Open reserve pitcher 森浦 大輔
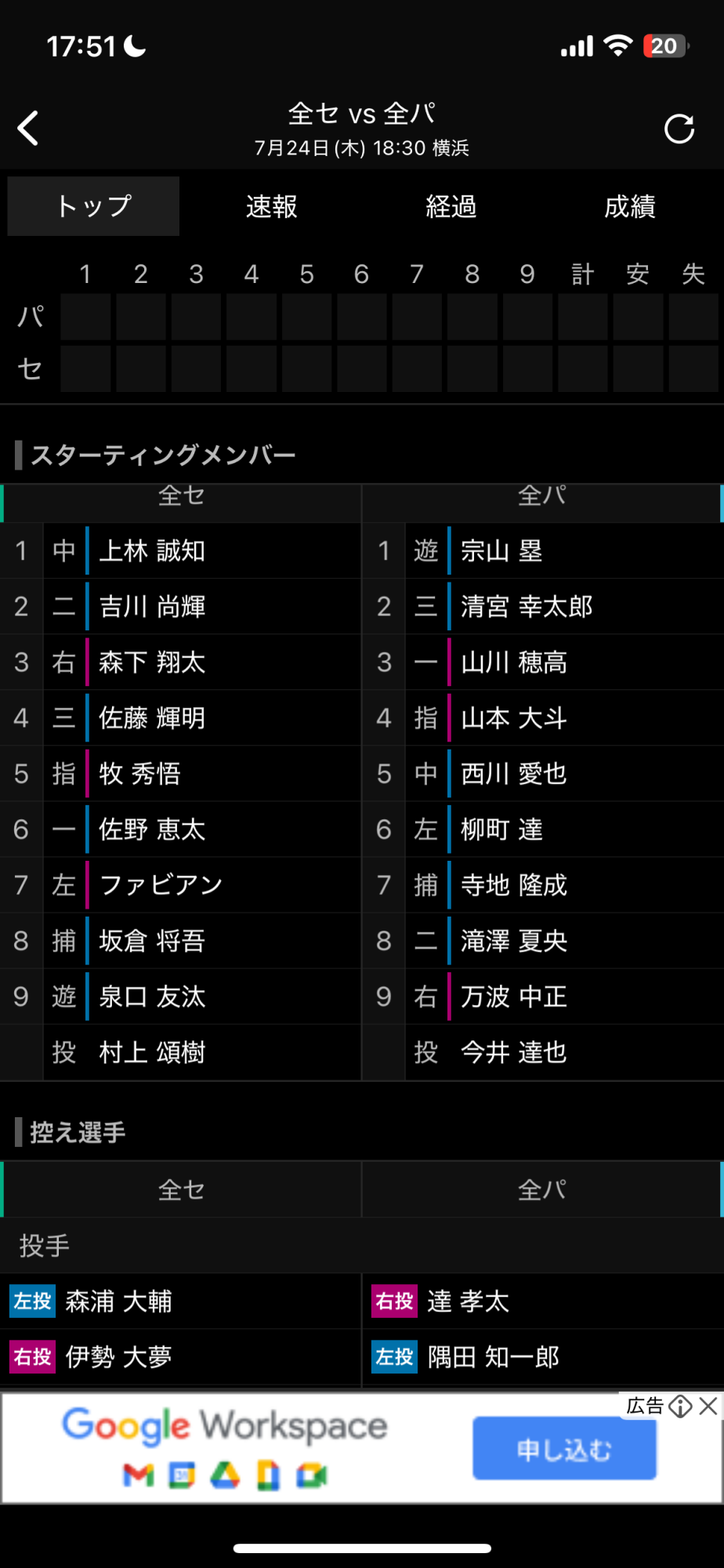The image size is (724, 1568). 119,1301
